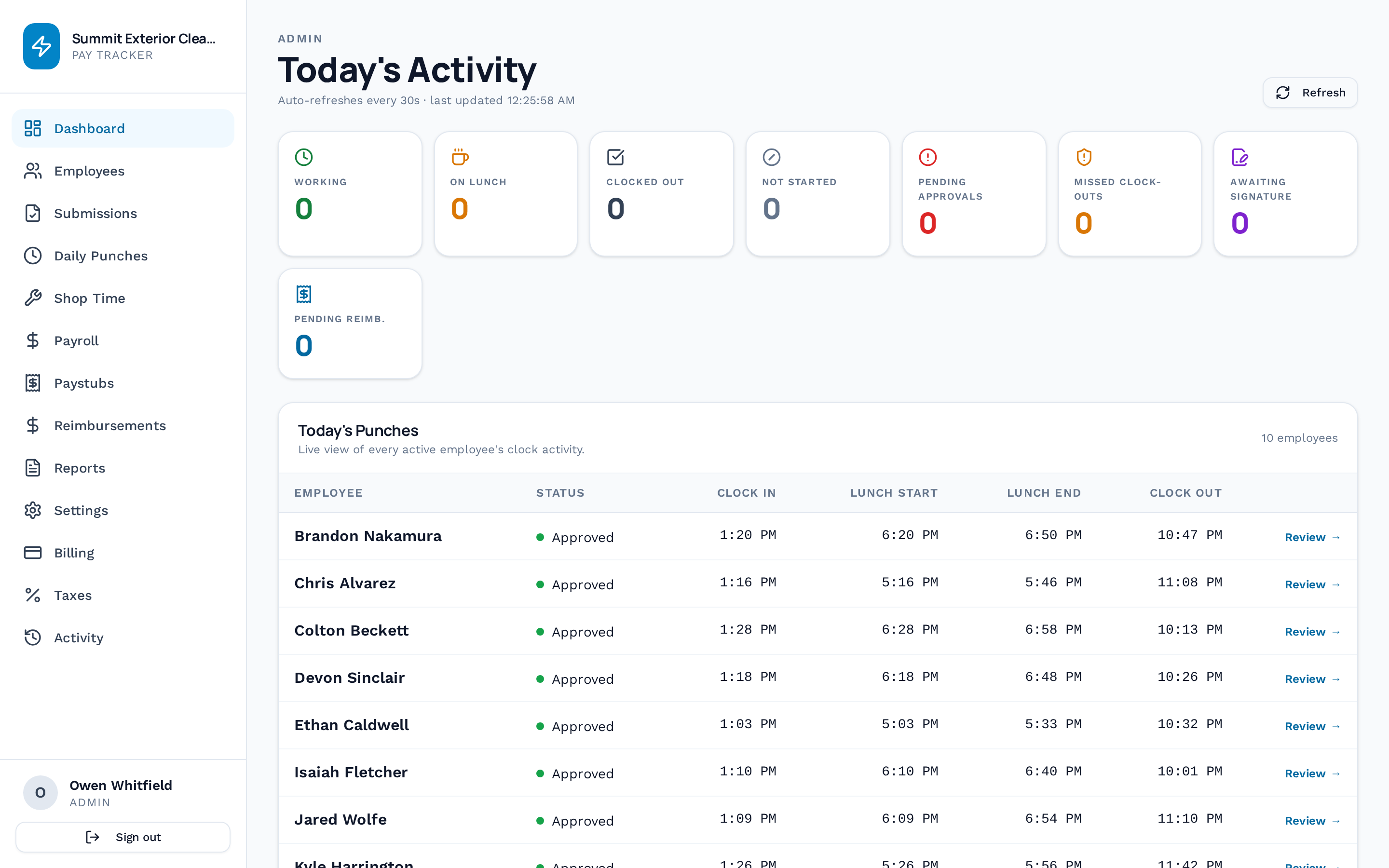Click the Clock In column header
1389x868 pixels.
coord(746,493)
